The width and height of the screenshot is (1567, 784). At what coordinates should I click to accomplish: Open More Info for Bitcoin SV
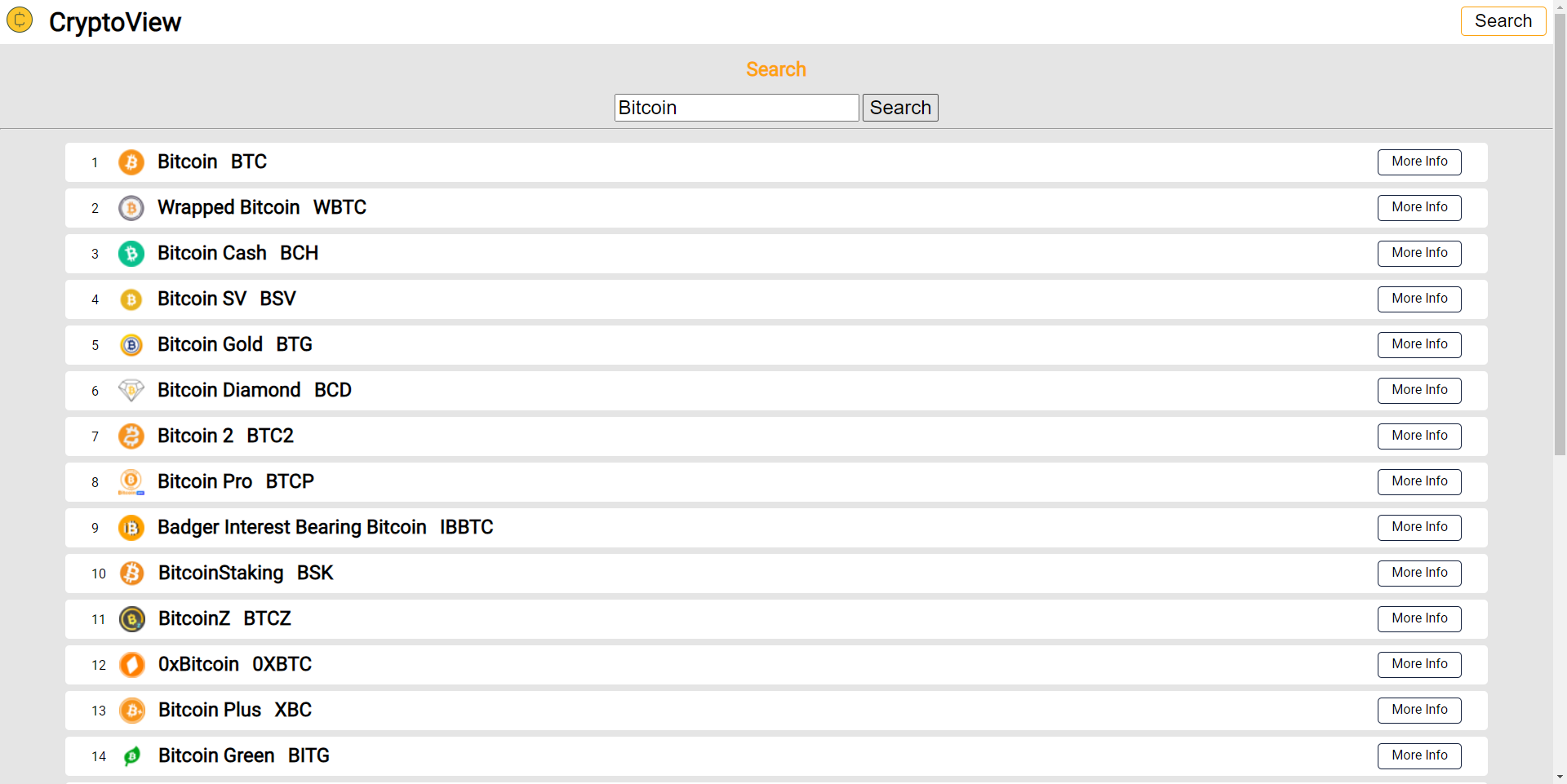1419,299
